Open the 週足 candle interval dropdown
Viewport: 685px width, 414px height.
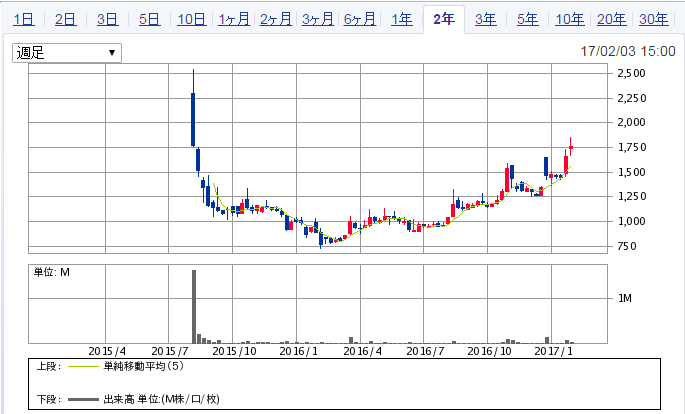67,53
